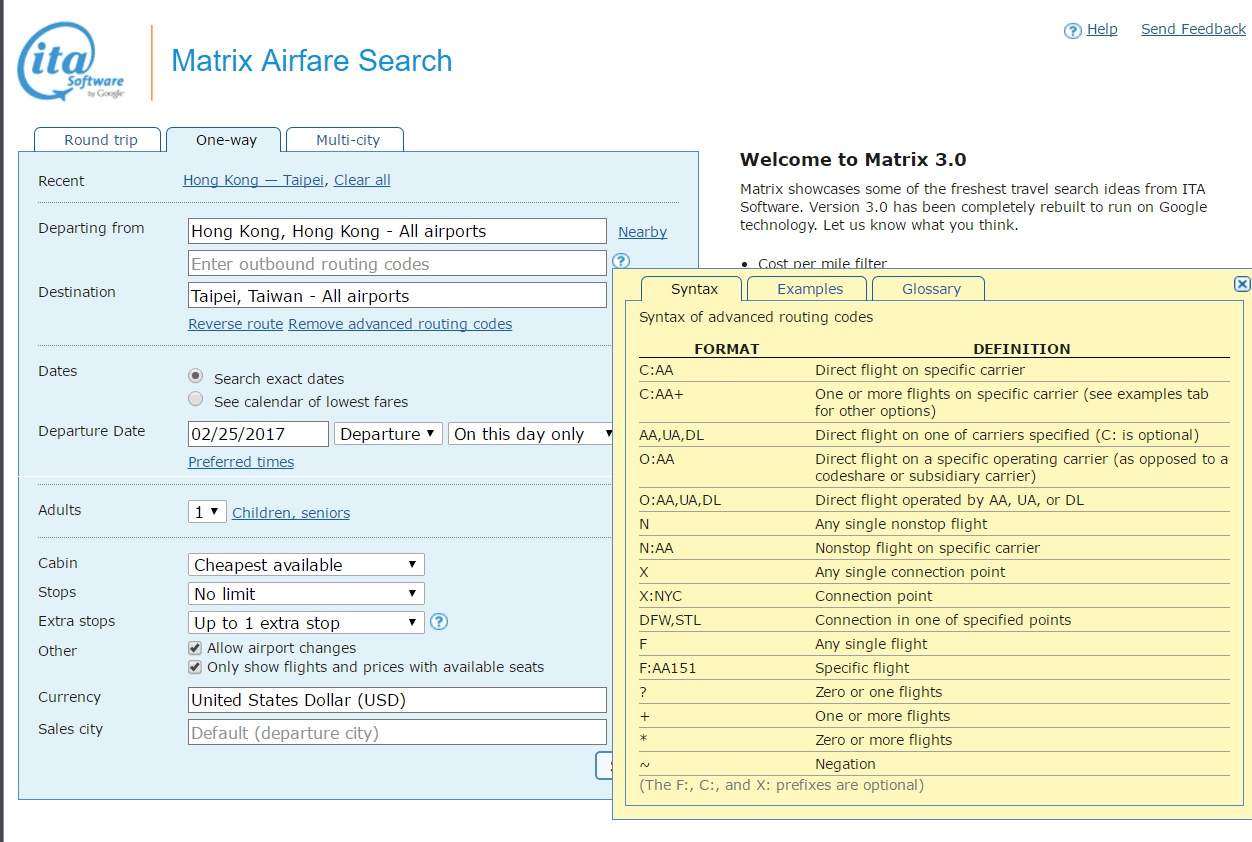Open the Adults count dropdown

point(207,512)
